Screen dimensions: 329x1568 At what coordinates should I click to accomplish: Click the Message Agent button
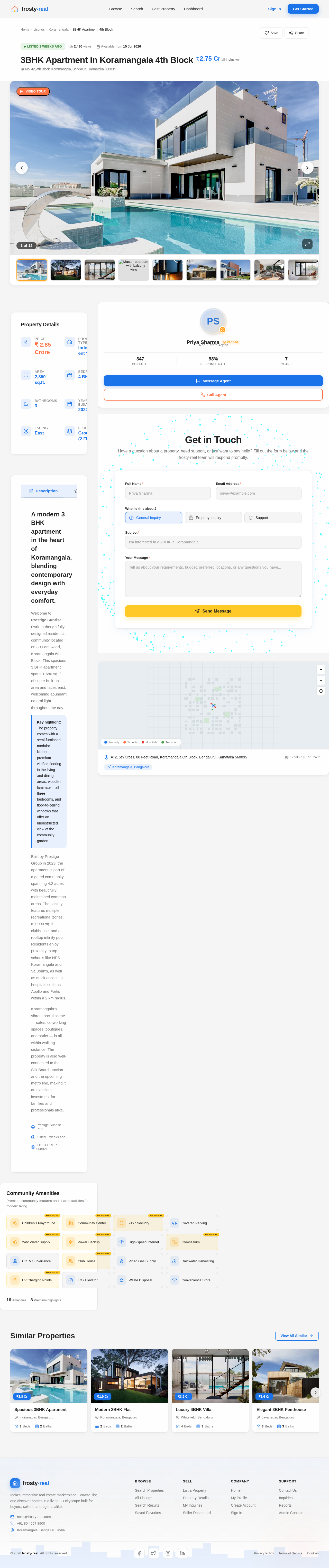click(213, 381)
